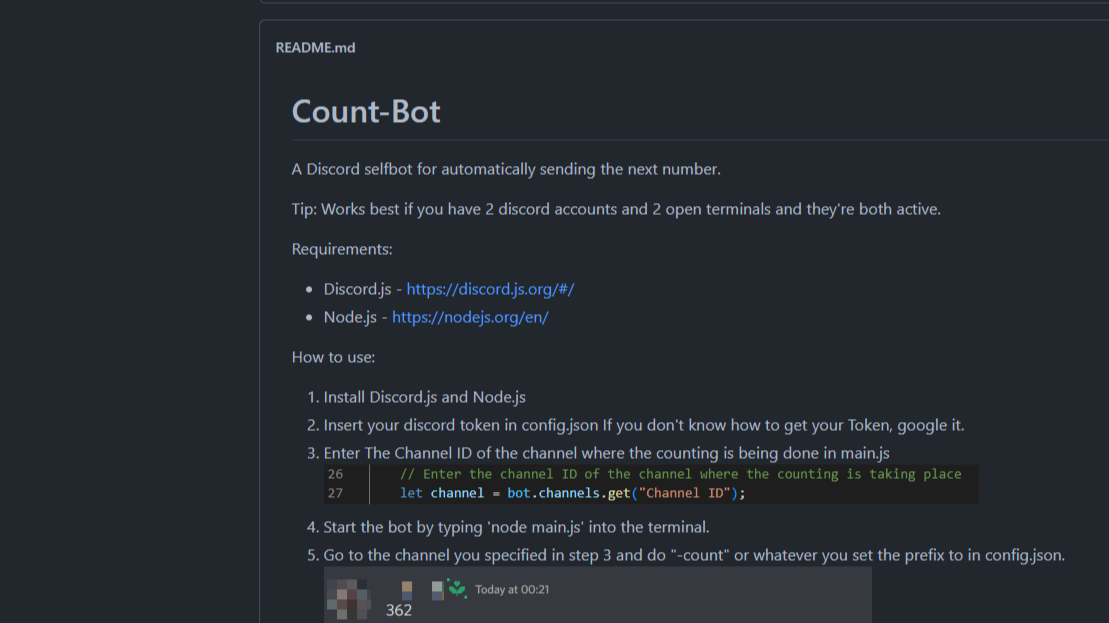Click the 'Tip: Works best' paragraph
The image size is (1109, 623).
pos(615,209)
